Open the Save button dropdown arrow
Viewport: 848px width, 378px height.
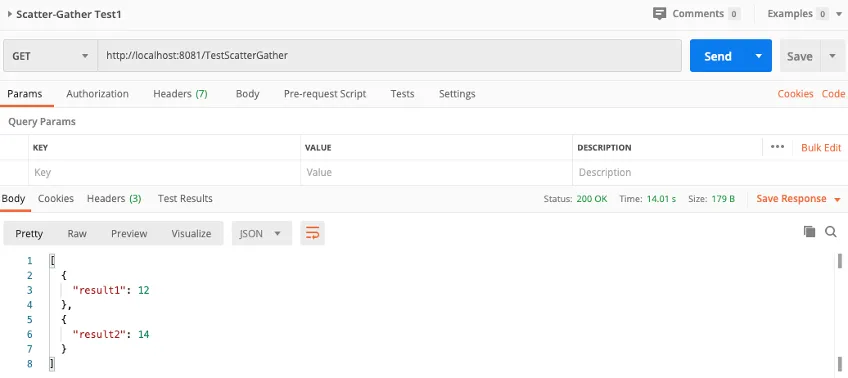tap(832, 56)
